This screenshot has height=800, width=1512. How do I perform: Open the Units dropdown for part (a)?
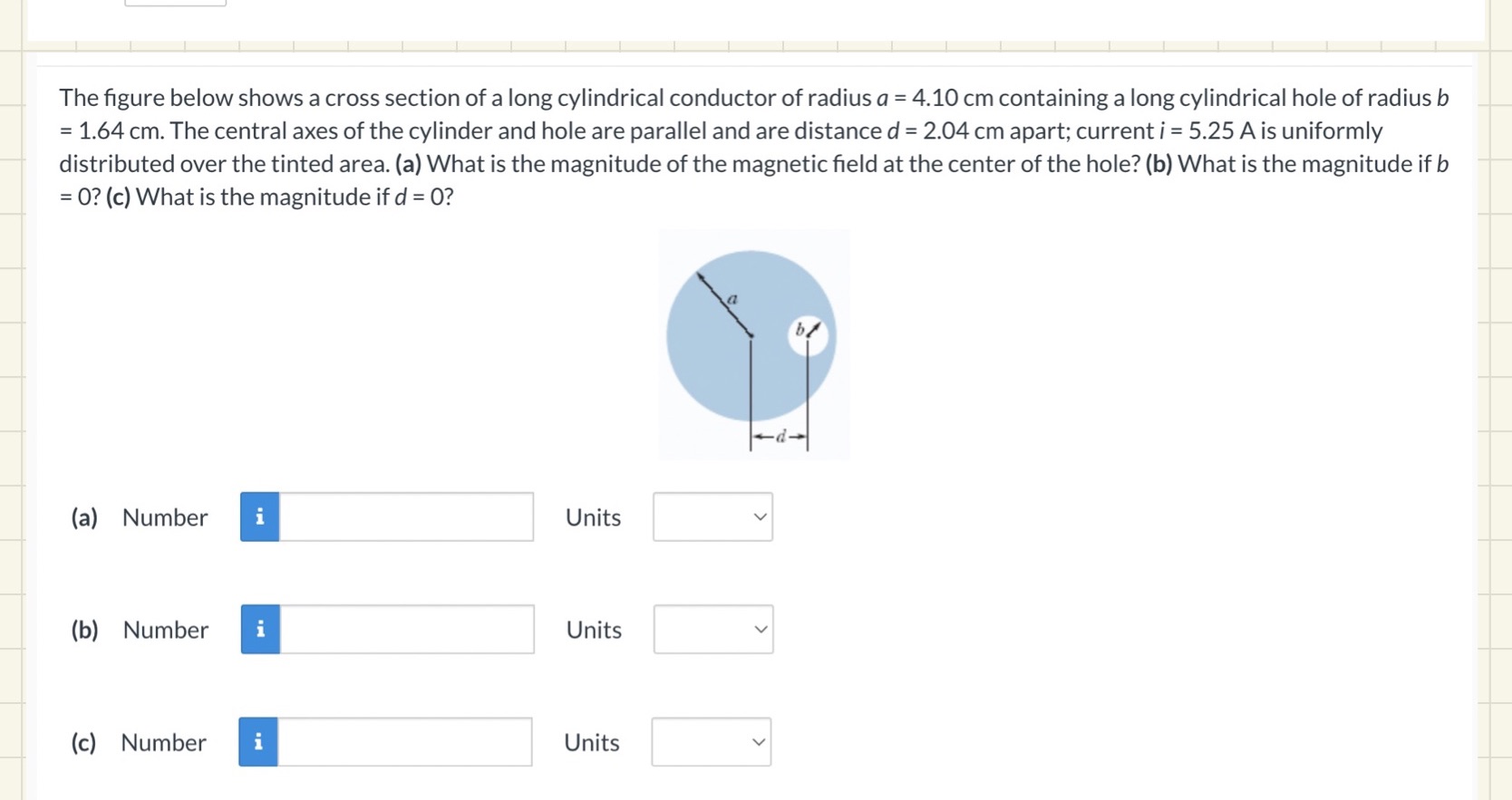coord(712,516)
